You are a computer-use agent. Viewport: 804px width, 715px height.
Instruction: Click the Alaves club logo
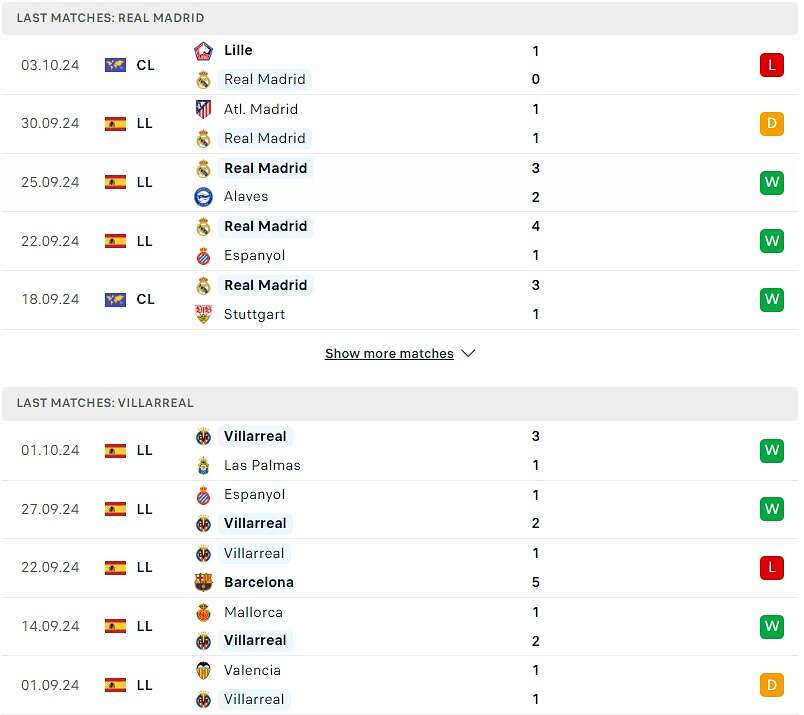point(204,197)
